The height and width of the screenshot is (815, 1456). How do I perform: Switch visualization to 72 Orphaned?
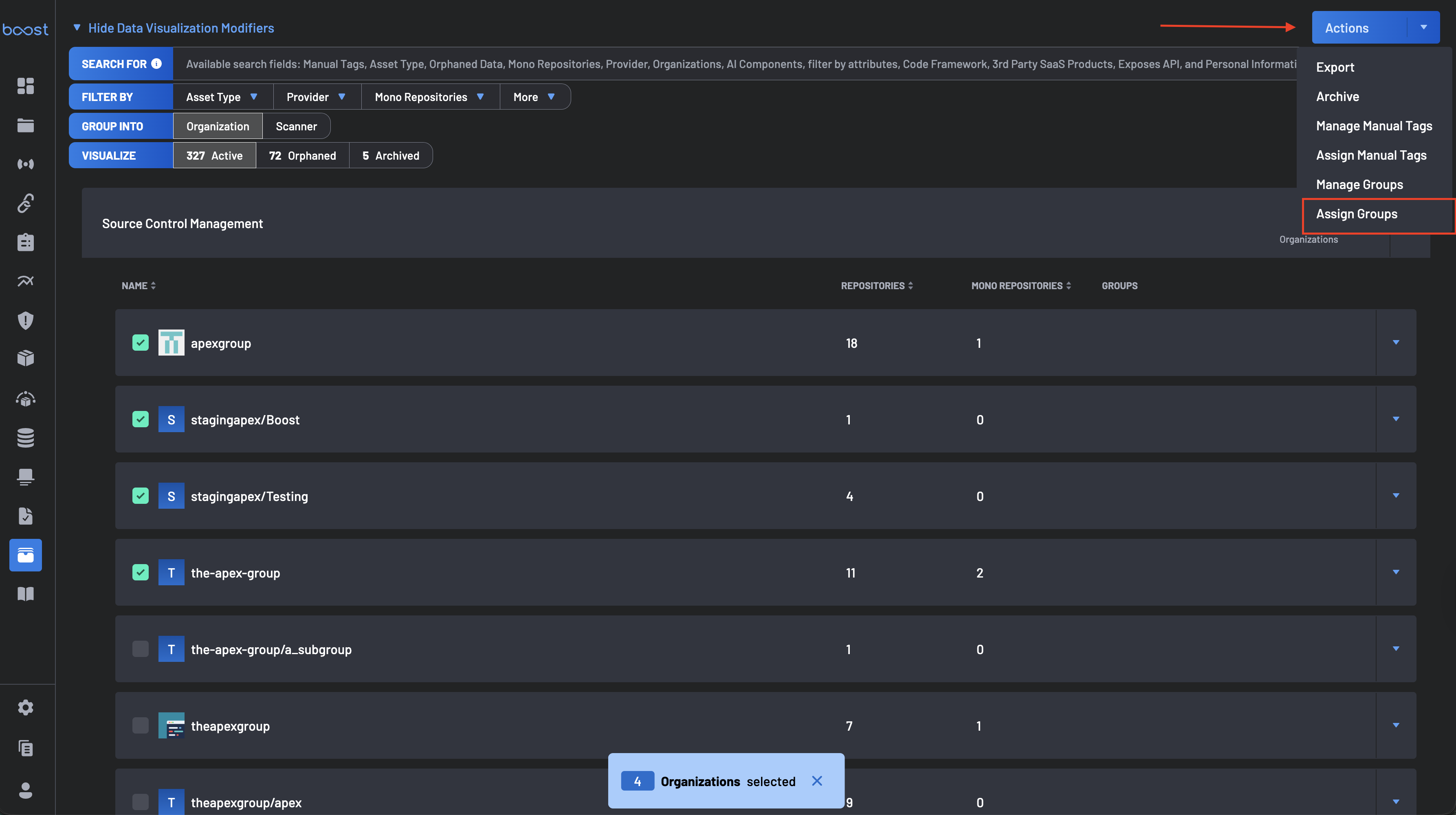point(302,156)
